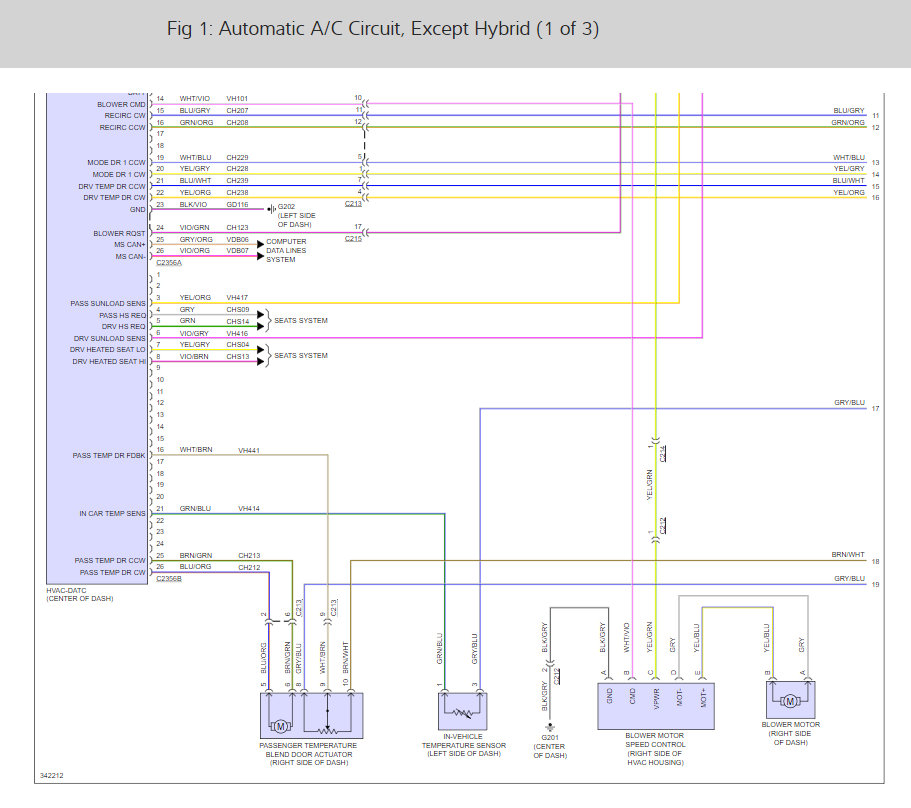Click the RECIRC CCW pin label
911x808 pixels.
[x=122, y=127]
